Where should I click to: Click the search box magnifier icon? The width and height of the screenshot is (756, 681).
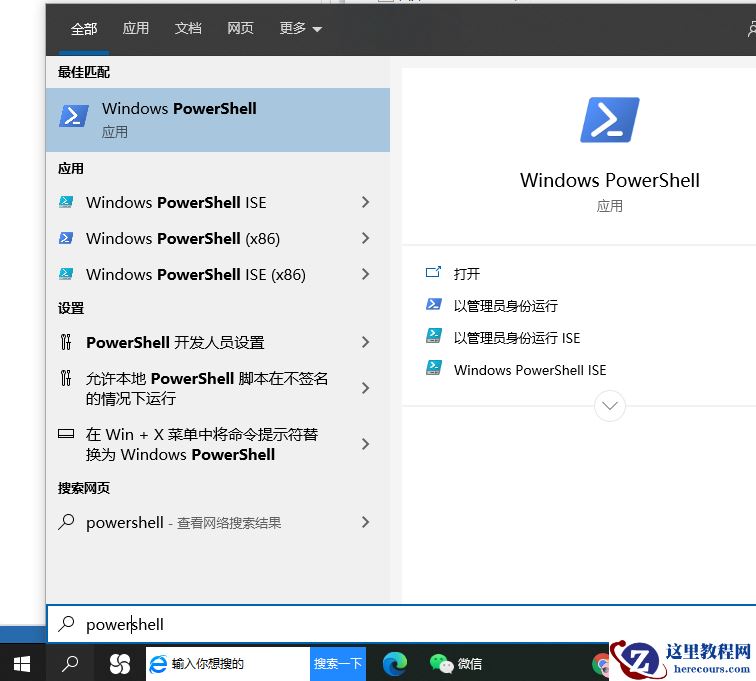click(66, 624)
